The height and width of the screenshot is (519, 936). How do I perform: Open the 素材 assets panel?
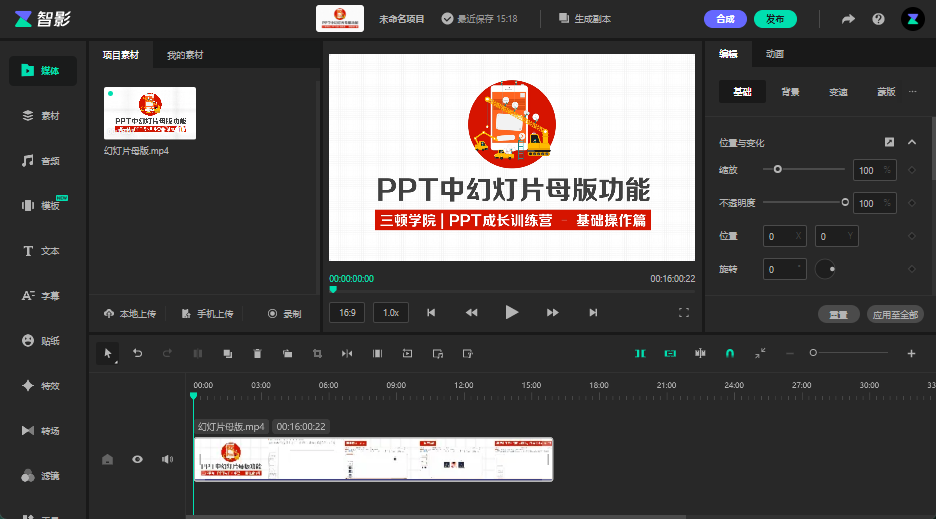pos(41,116)
